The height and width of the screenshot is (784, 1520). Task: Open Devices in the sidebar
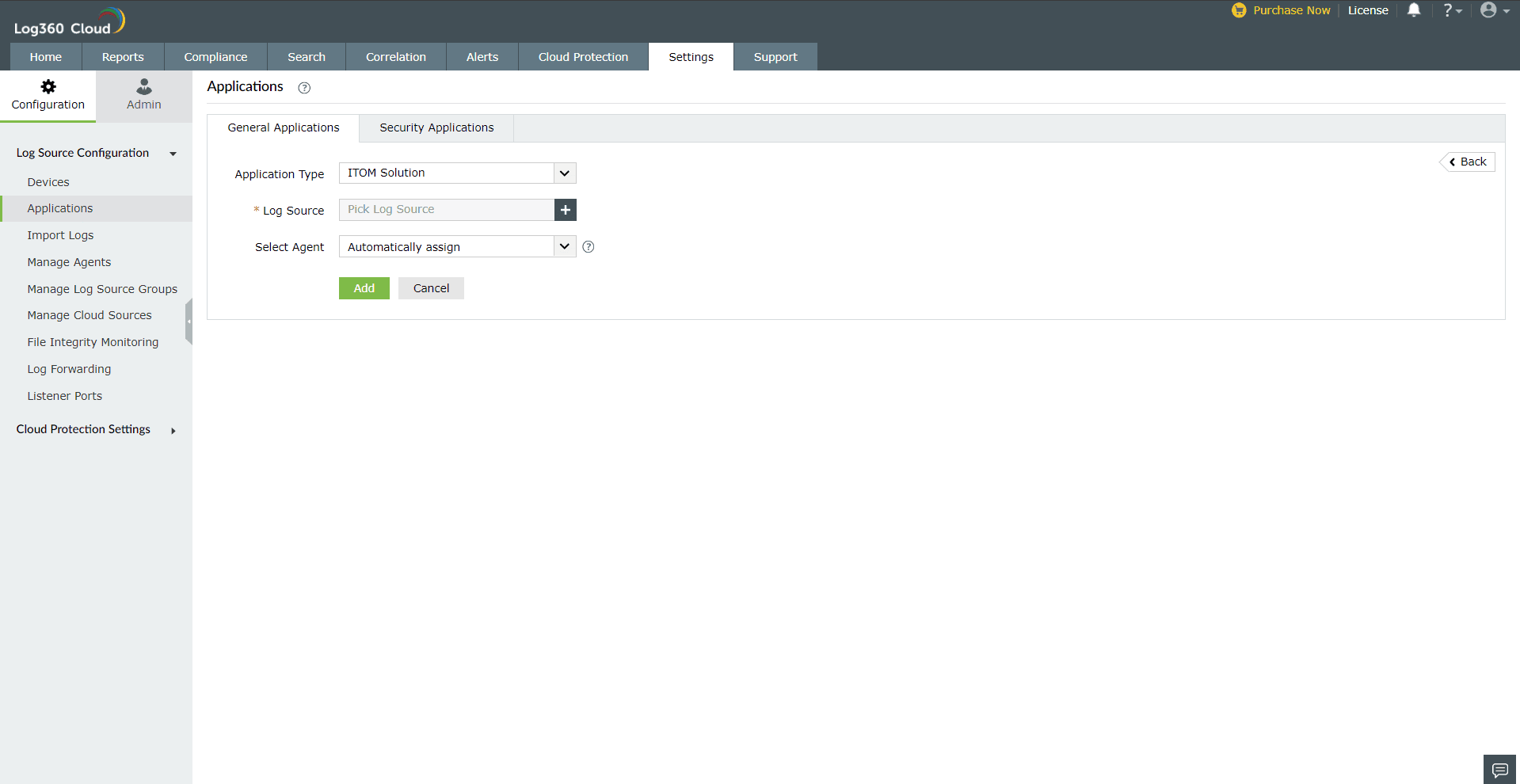tap(48, 182)
